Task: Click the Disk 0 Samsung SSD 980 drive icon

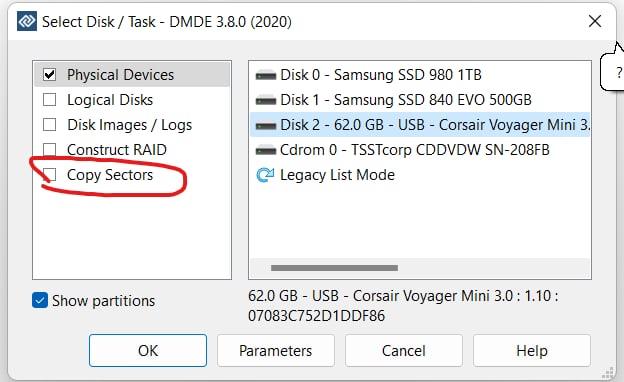Action: [x=265, y=75]
